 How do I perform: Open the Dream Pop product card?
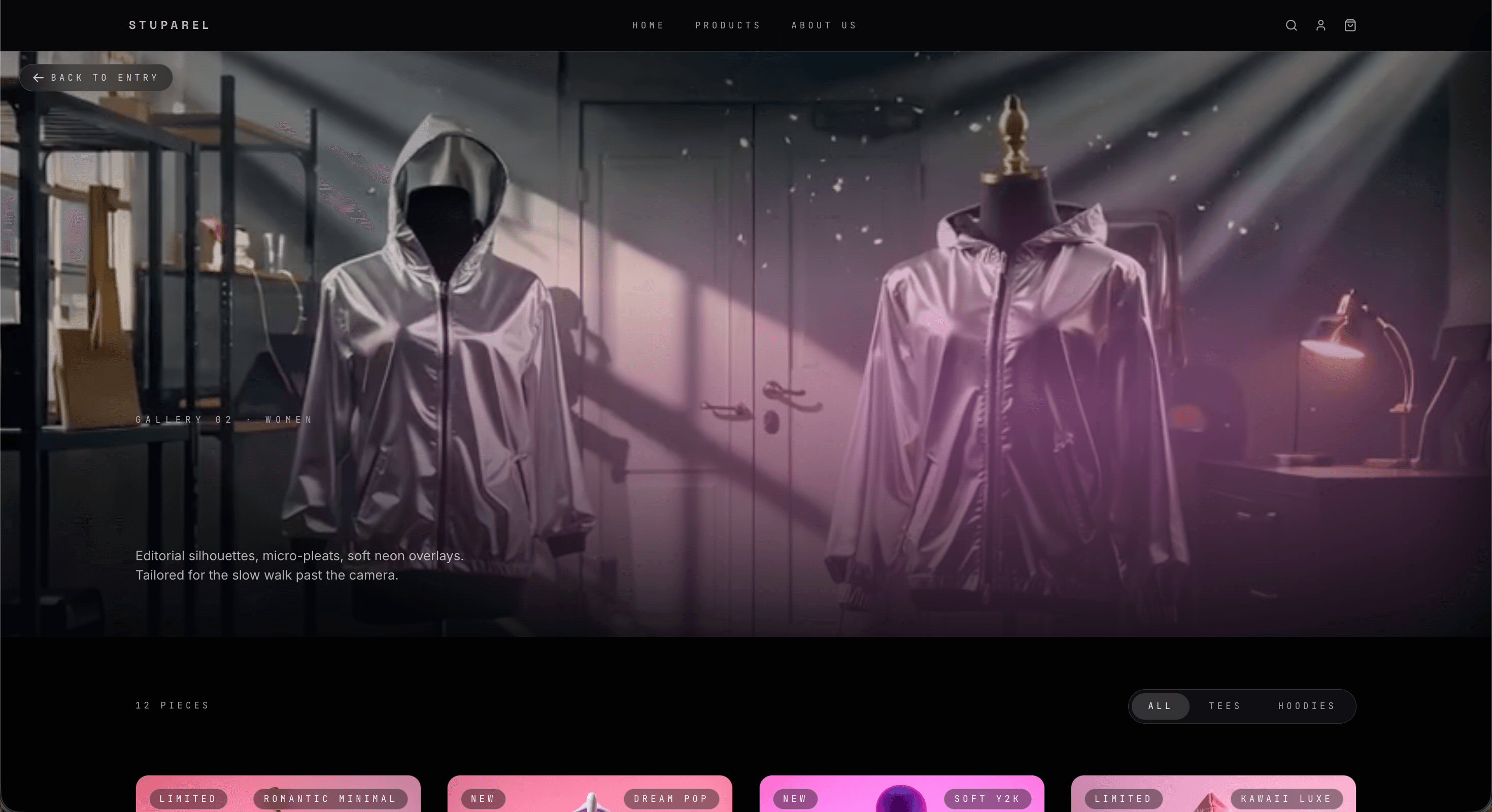(590, 793)
